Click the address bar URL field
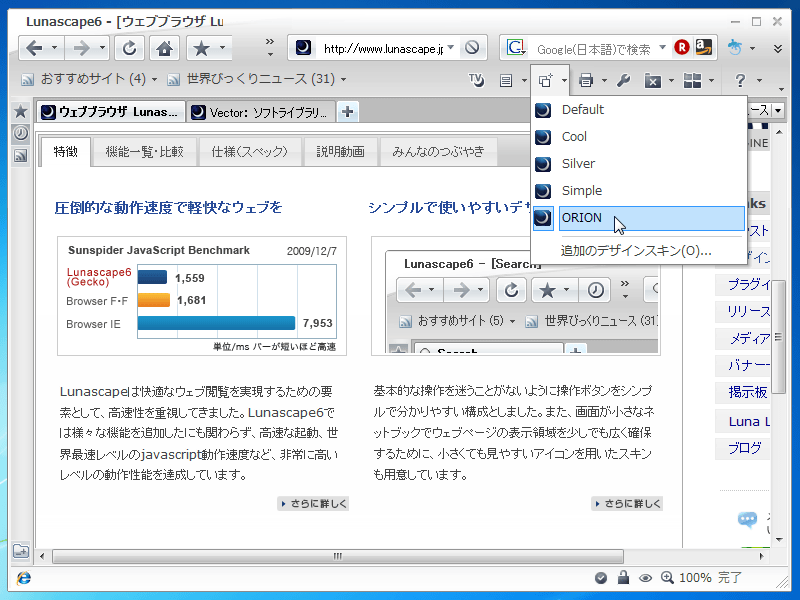The width and height of the screenshot is (800, 600). (x=383, y=48)
